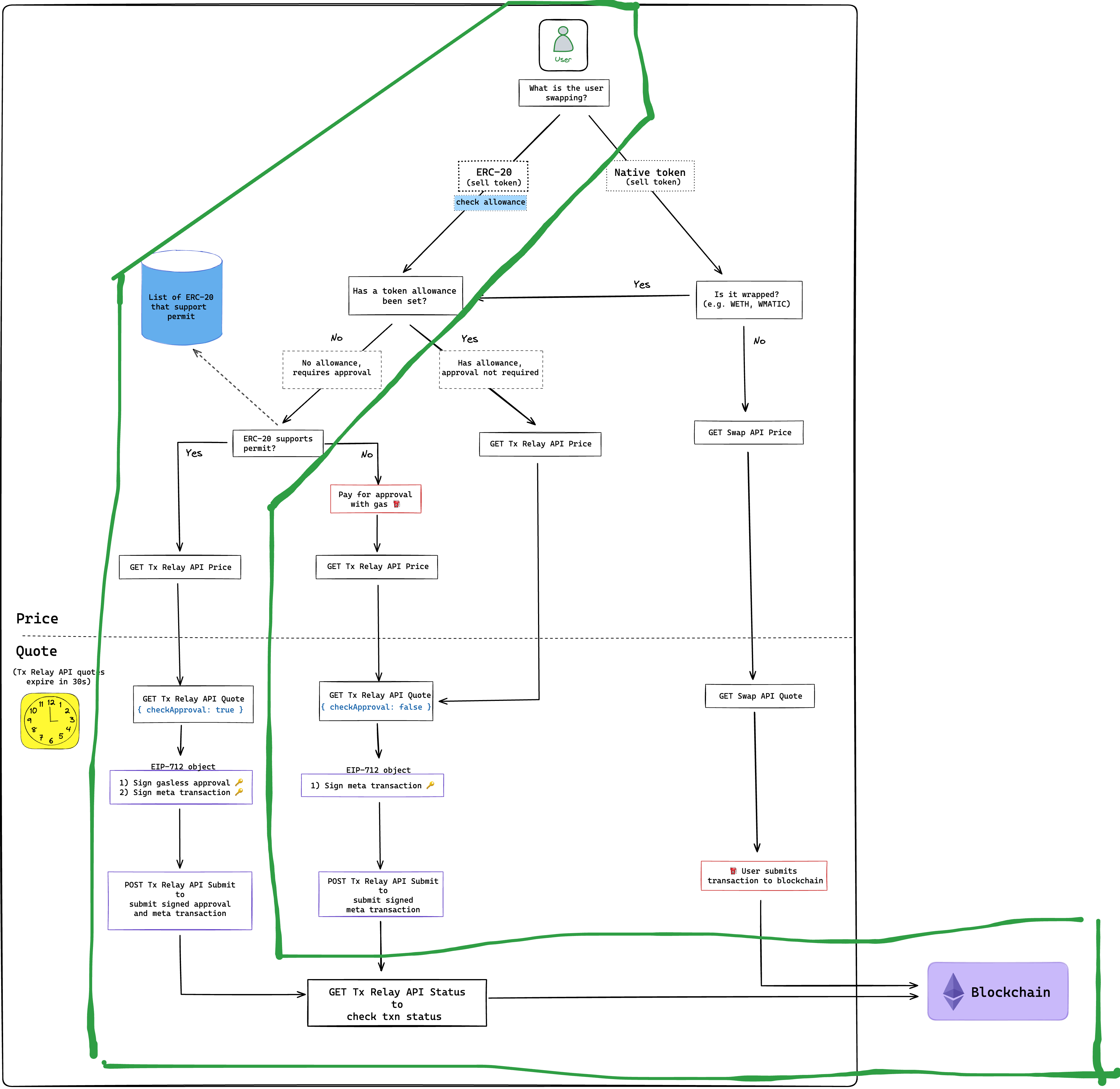
Task: Select 'User submits transaction to blockchain' box
Action: coord(764,876)
